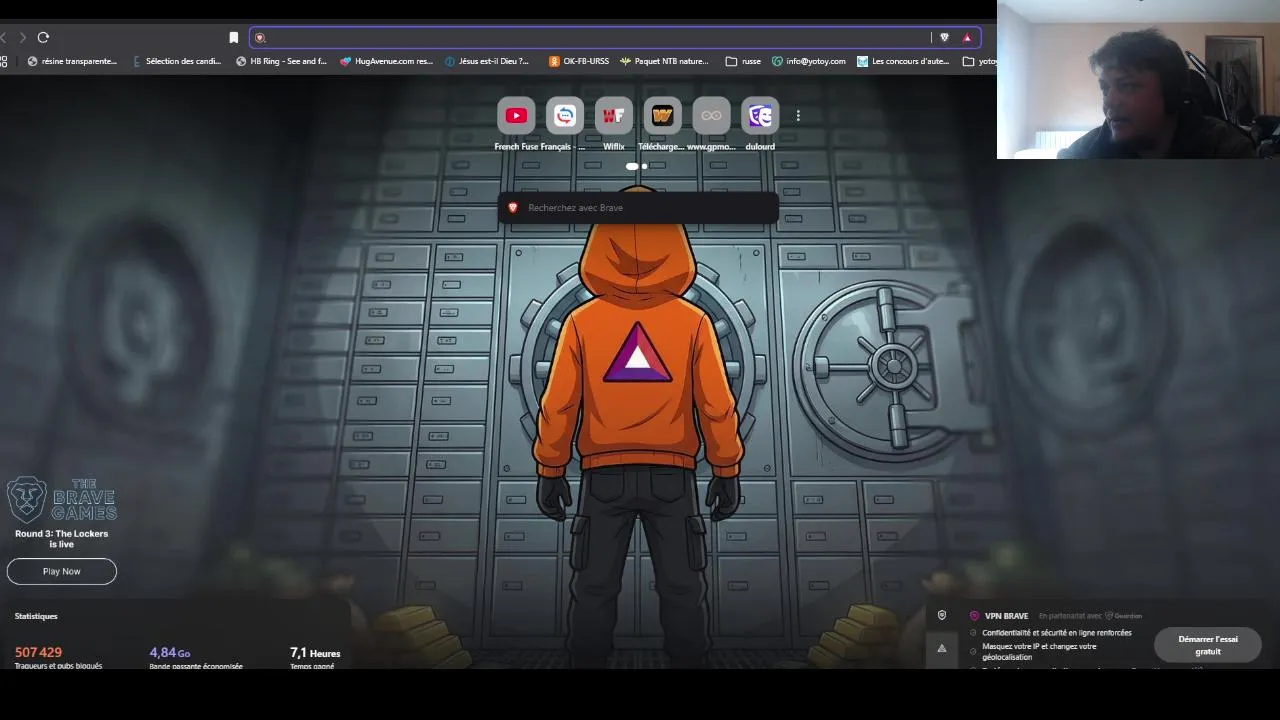Screen dimensions: 1280x720
Task: Open the apps grid in bookmarks bar
Action: pyautogui.click(x=4, y=61)
